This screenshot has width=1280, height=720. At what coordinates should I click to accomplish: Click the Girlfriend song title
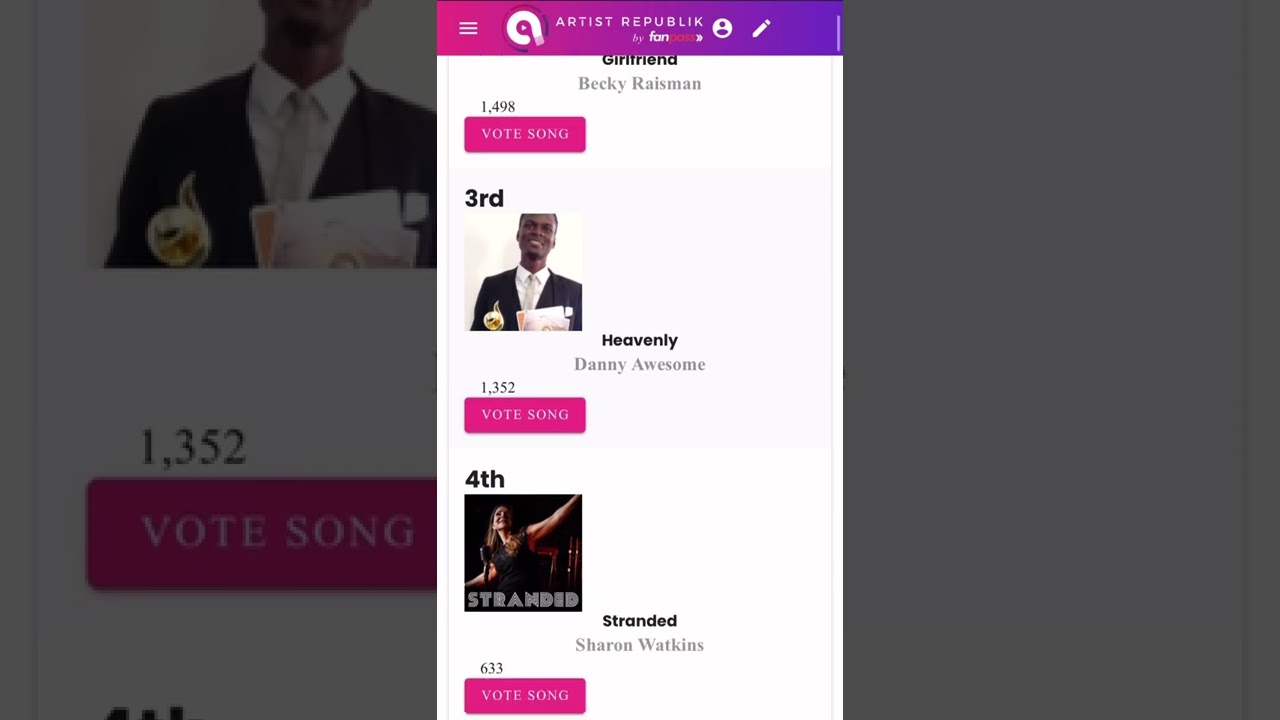point(640,61)
